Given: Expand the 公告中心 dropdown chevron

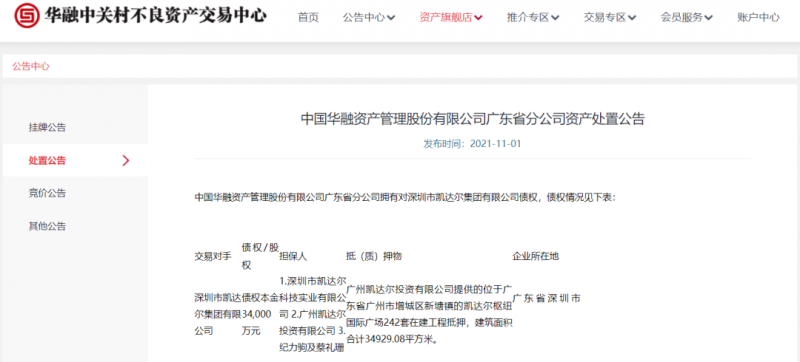Looking at the screenshot, I should [x=391, y=18].
